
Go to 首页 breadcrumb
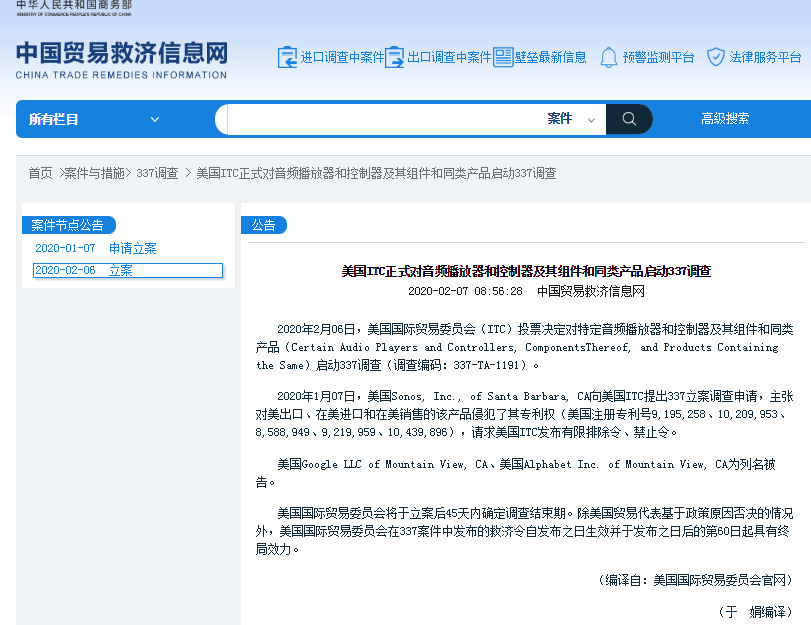40,173
